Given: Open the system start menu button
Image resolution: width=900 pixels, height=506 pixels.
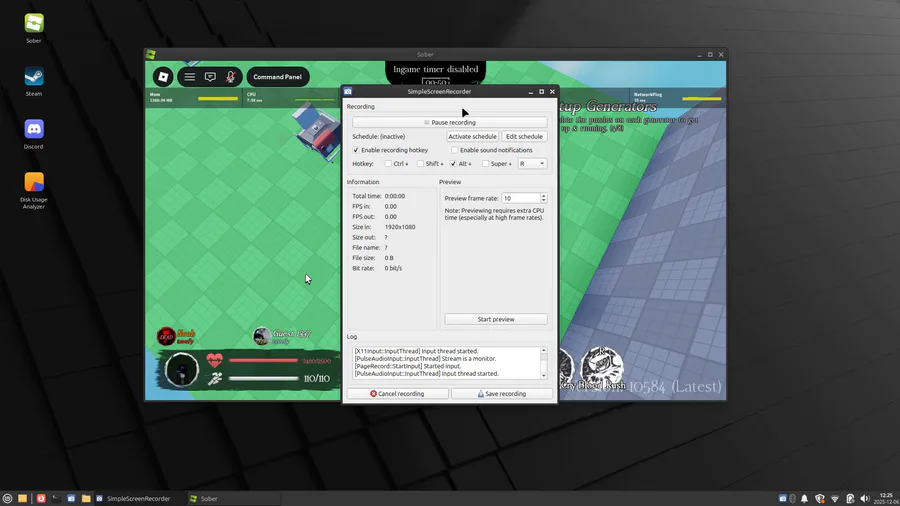Looking at the screenshot, I should [7, 499].
